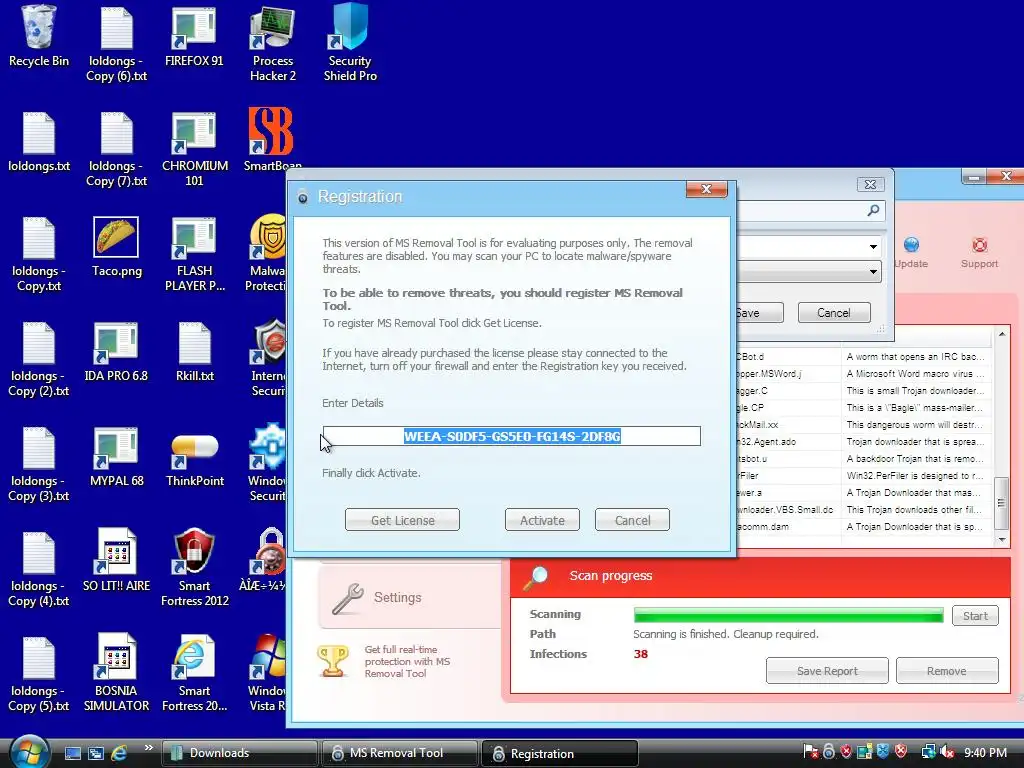Screen dimensions: 1024x768
Task: Click the Remove button in Scan progress
Action: 947,671
